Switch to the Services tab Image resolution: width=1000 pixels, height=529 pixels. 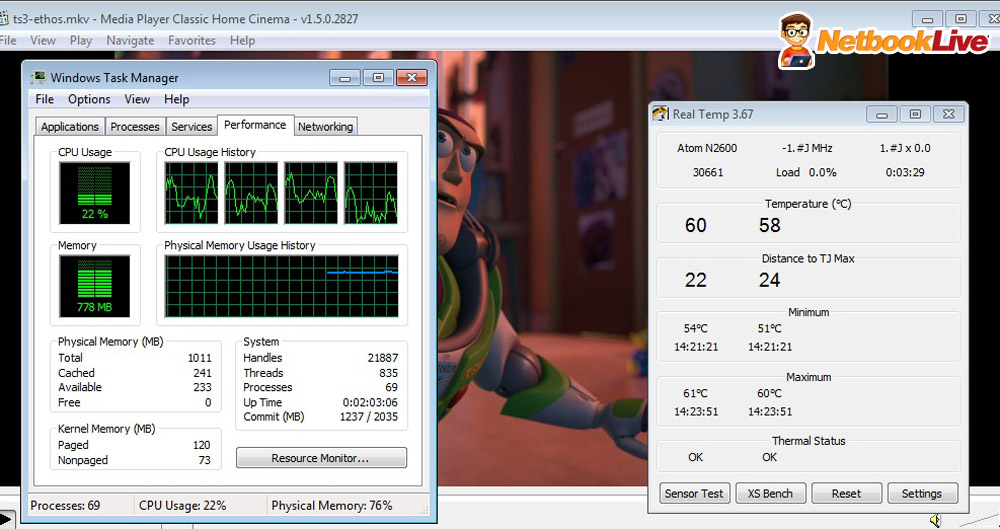[x=191, y=126]
